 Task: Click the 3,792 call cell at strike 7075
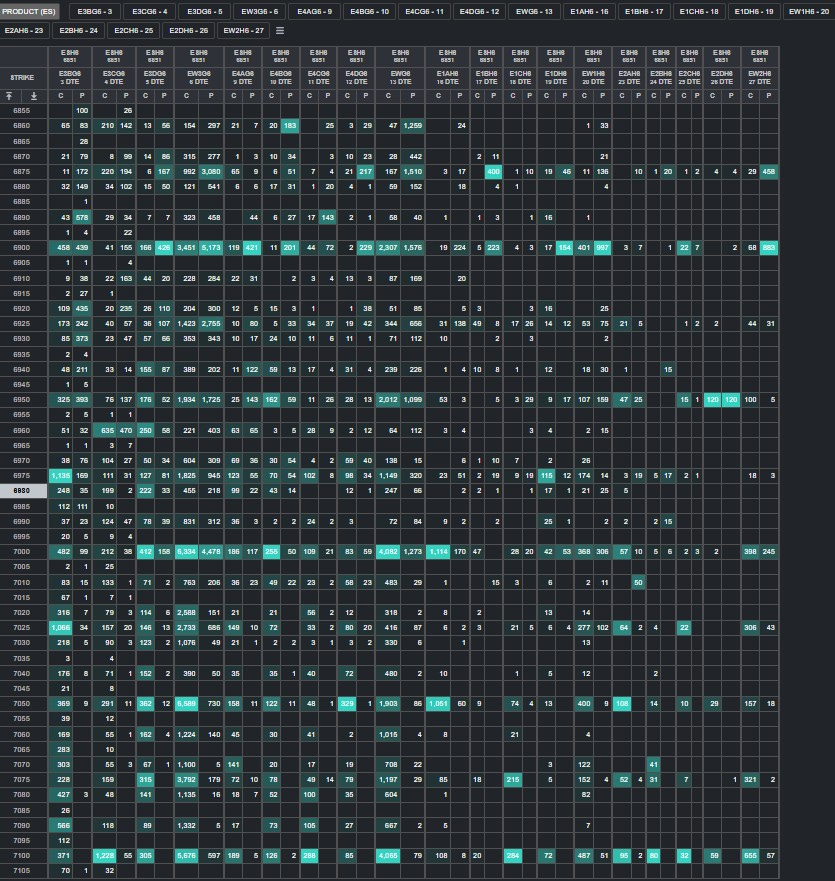187,780
